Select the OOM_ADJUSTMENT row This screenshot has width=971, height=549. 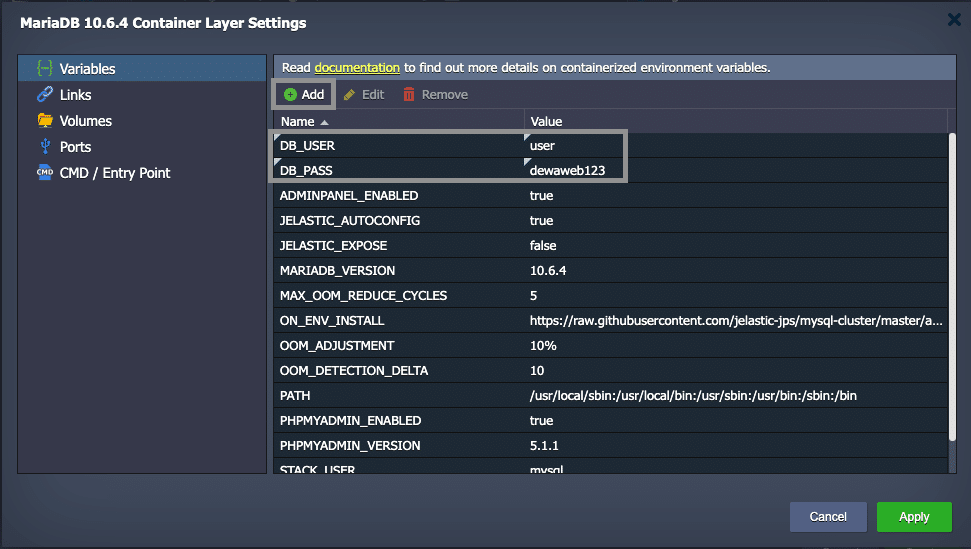(611, 345)
